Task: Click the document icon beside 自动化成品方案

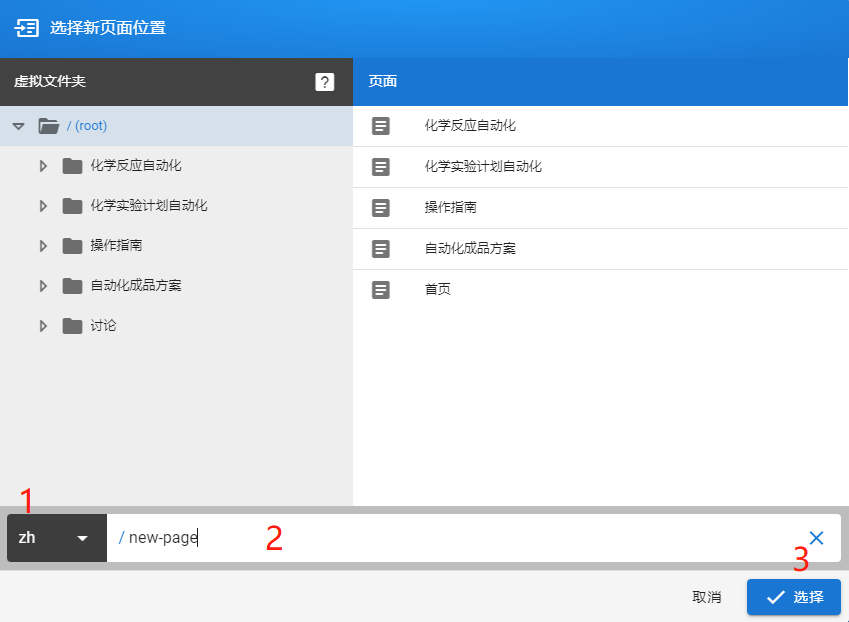Action: [381, 248]
